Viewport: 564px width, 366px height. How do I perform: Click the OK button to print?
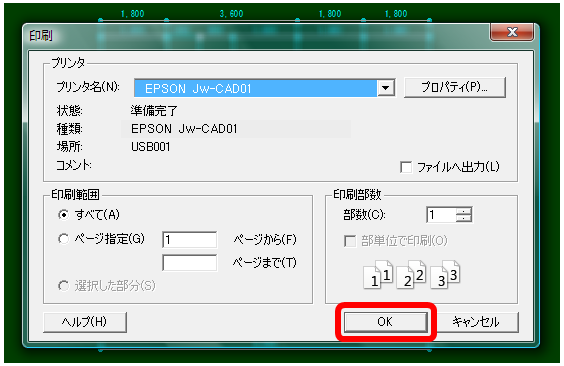[386, 321]
